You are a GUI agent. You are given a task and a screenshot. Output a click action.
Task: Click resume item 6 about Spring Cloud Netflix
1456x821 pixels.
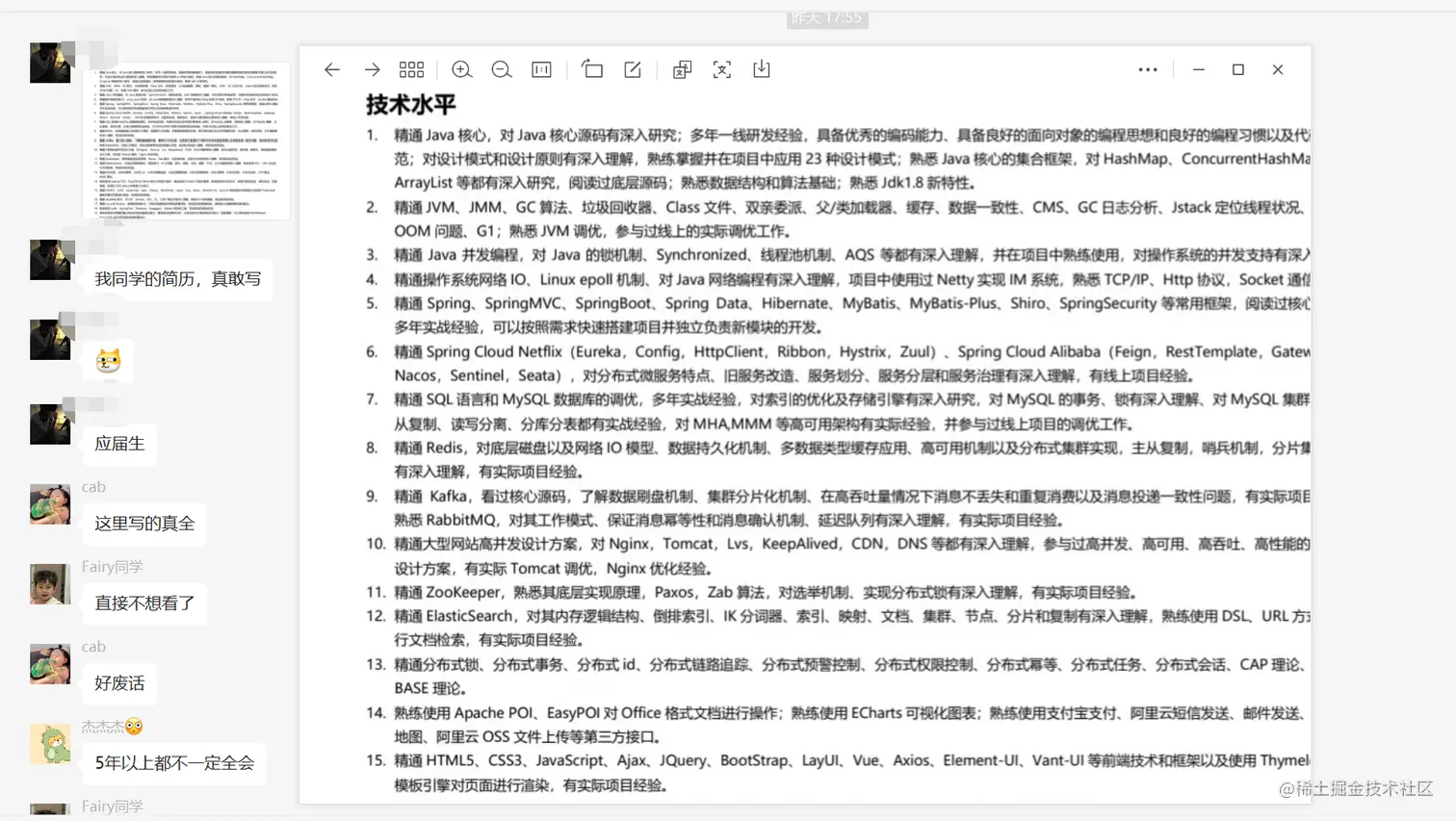pos(838,364)
